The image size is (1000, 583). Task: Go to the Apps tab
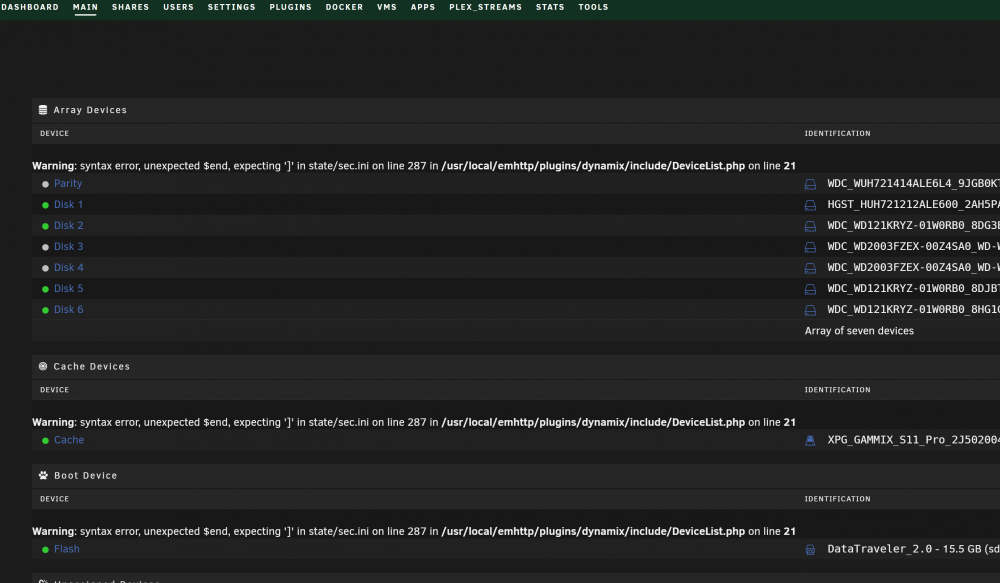pos(423,7)
